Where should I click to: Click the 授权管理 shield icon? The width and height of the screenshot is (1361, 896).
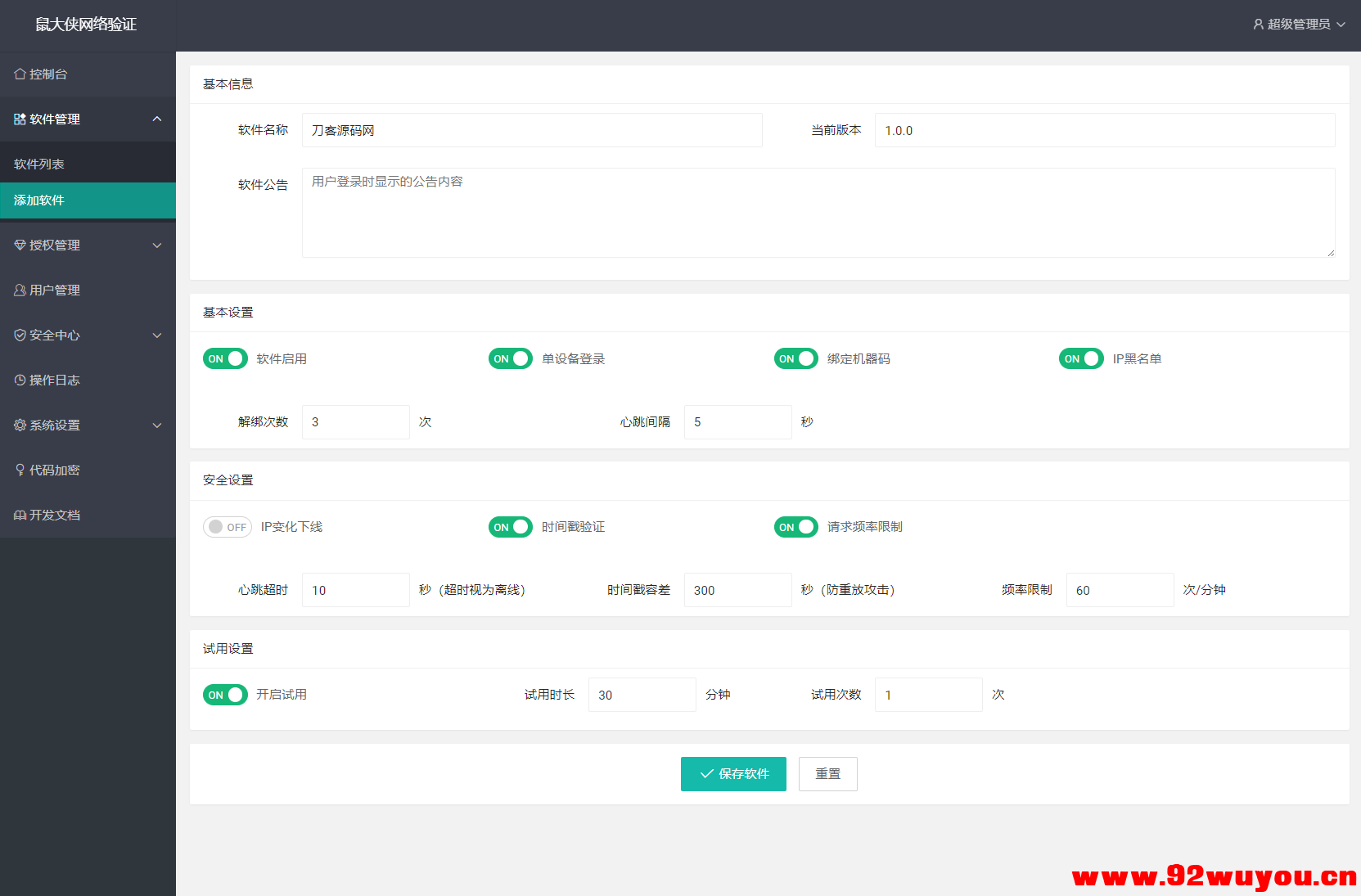(x=19, y=245)
